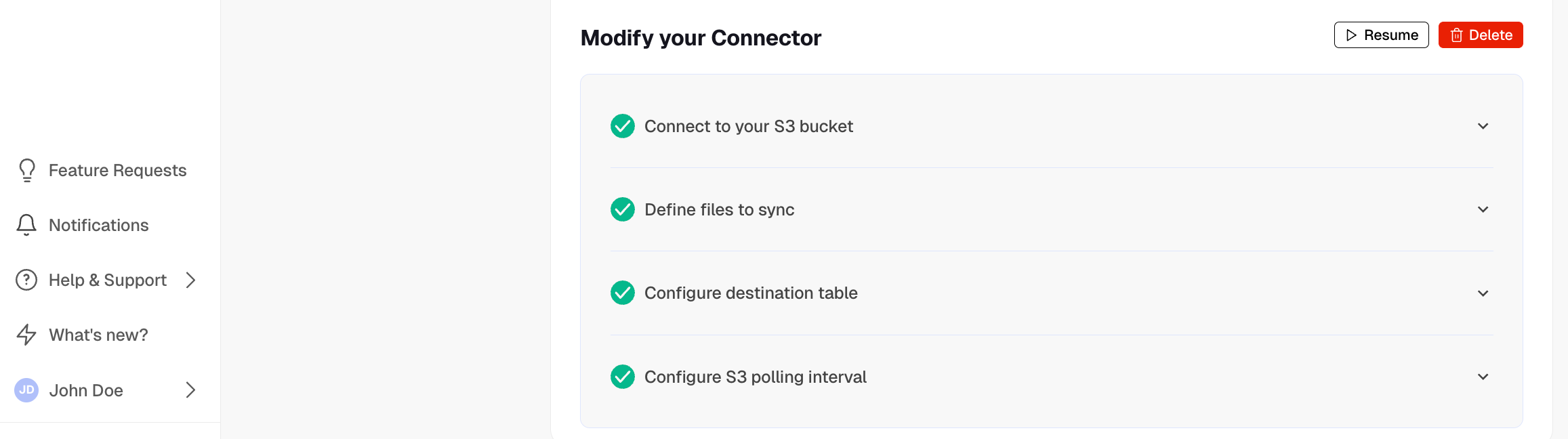Click the Feature Requests lightbulb icon

pyautogui.click(x=26, y=170)
